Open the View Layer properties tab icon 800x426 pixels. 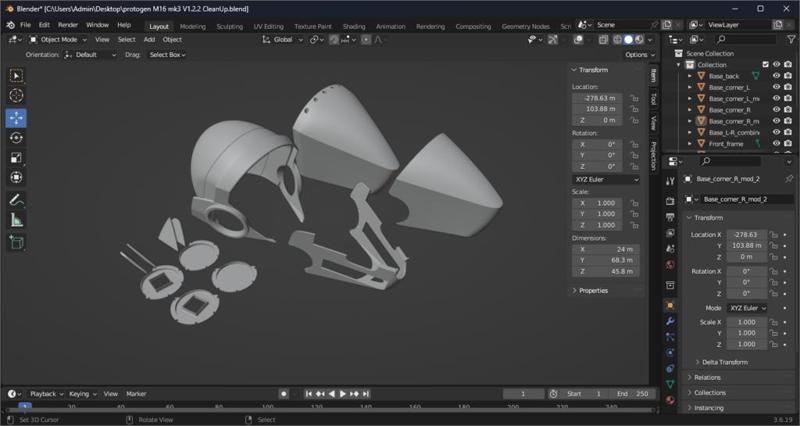[x=670, y=233]
